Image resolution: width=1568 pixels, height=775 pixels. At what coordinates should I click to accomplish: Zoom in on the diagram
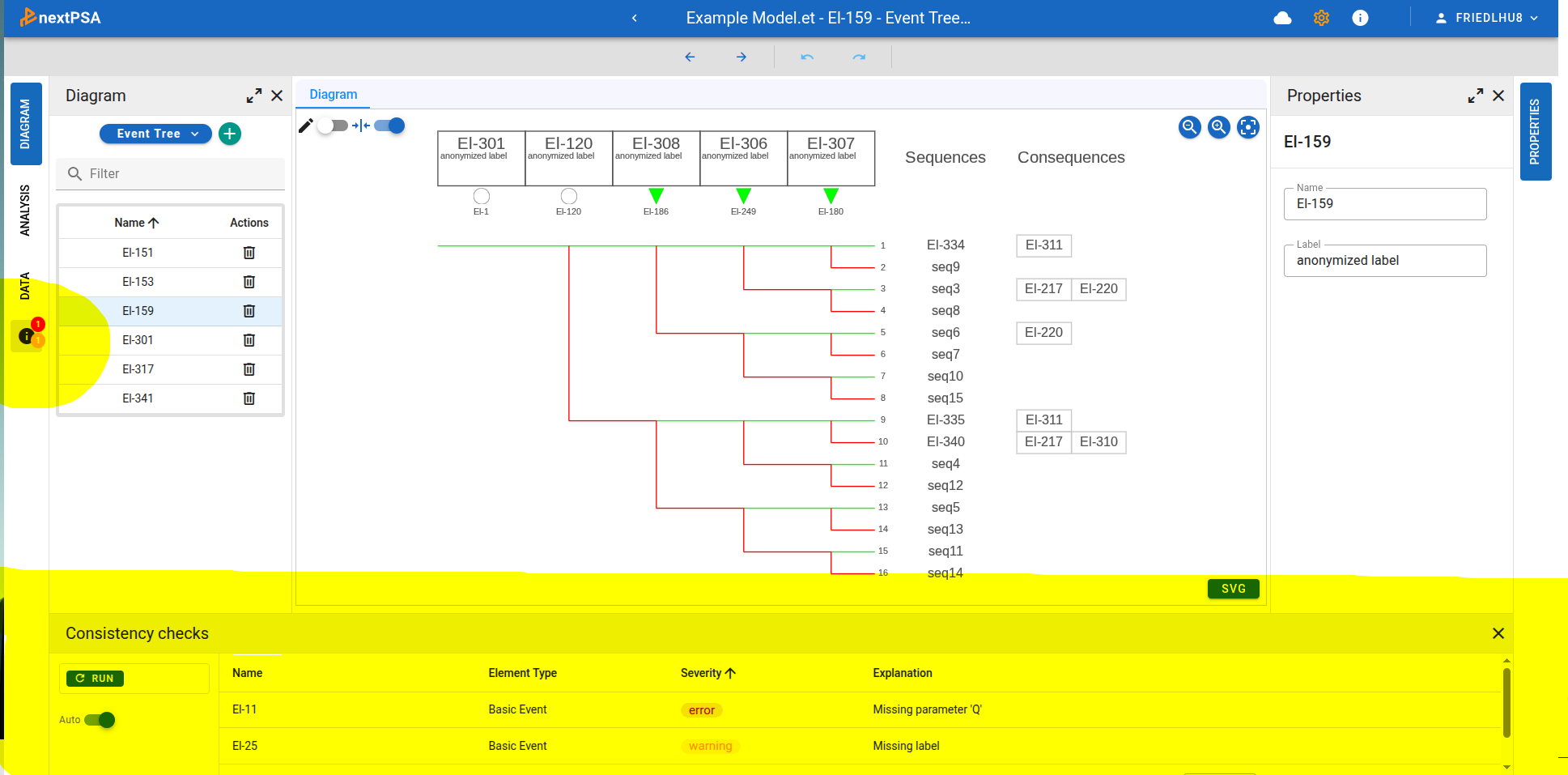[x=1218, y=127]
